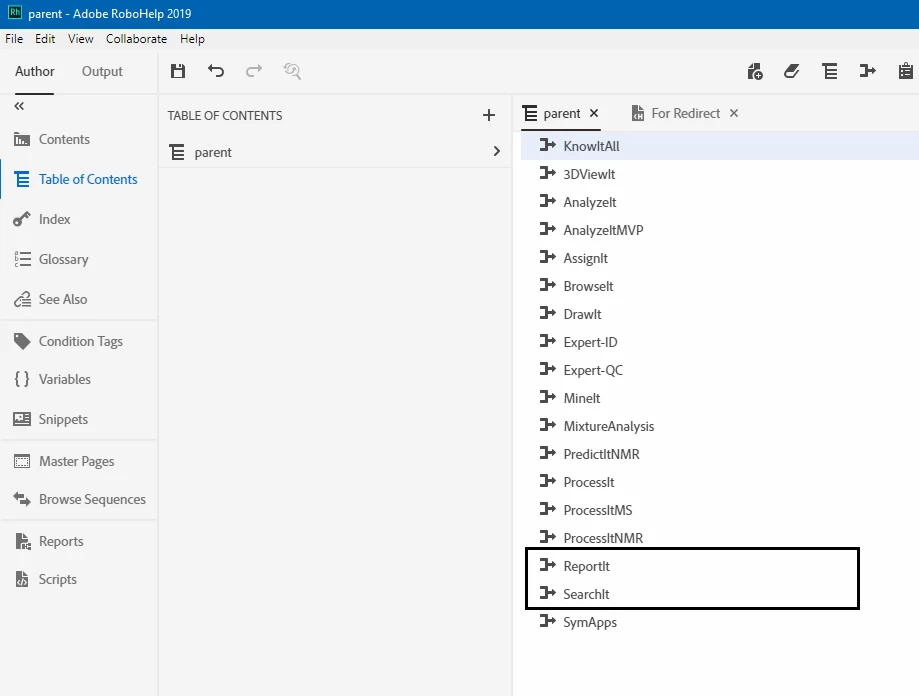Select the SymApps TOC entry

(720, 622)
